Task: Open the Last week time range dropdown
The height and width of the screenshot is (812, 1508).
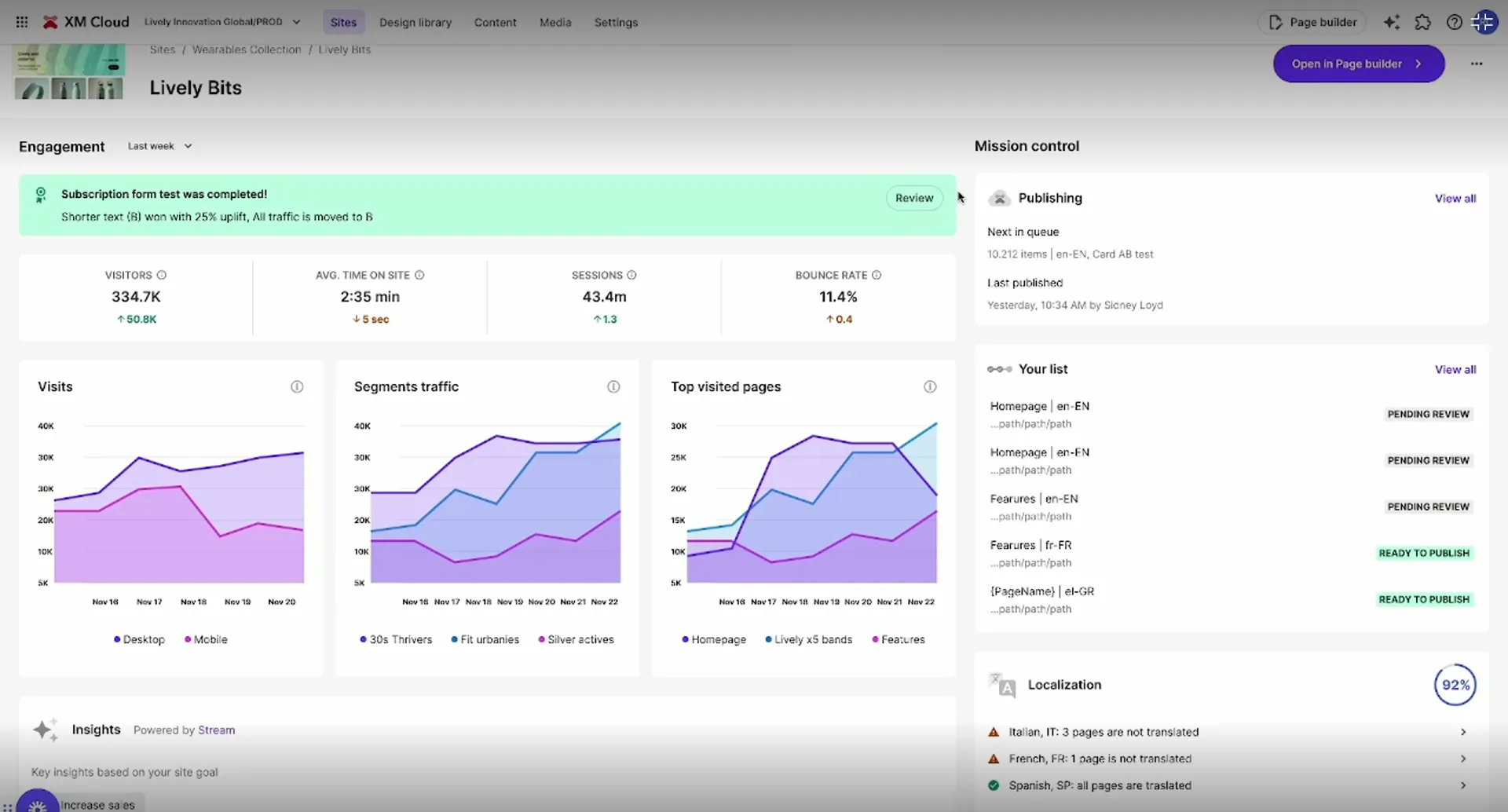Action: click(159, 145)
